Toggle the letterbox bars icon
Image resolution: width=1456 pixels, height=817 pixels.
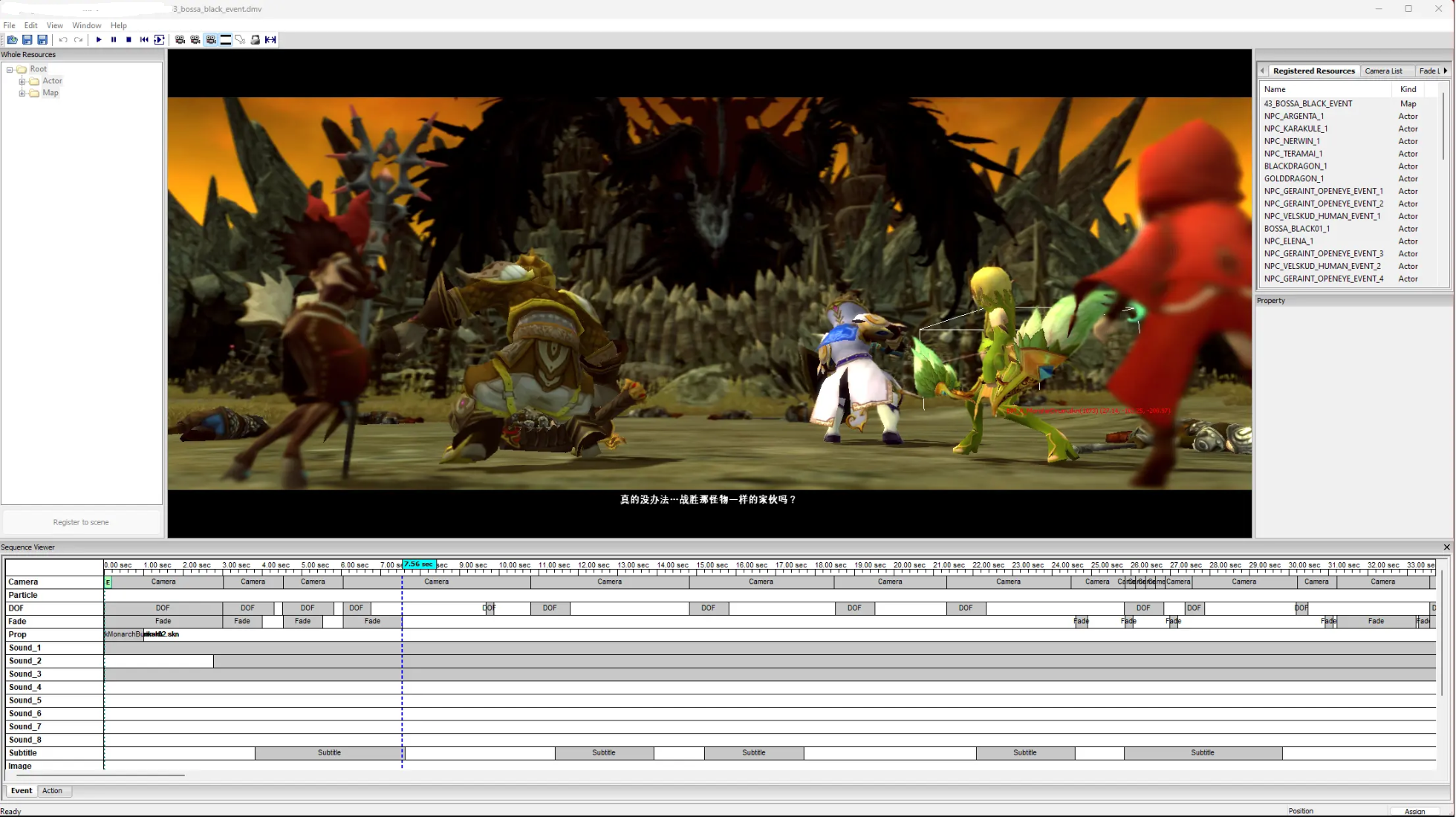click(226, 39)
